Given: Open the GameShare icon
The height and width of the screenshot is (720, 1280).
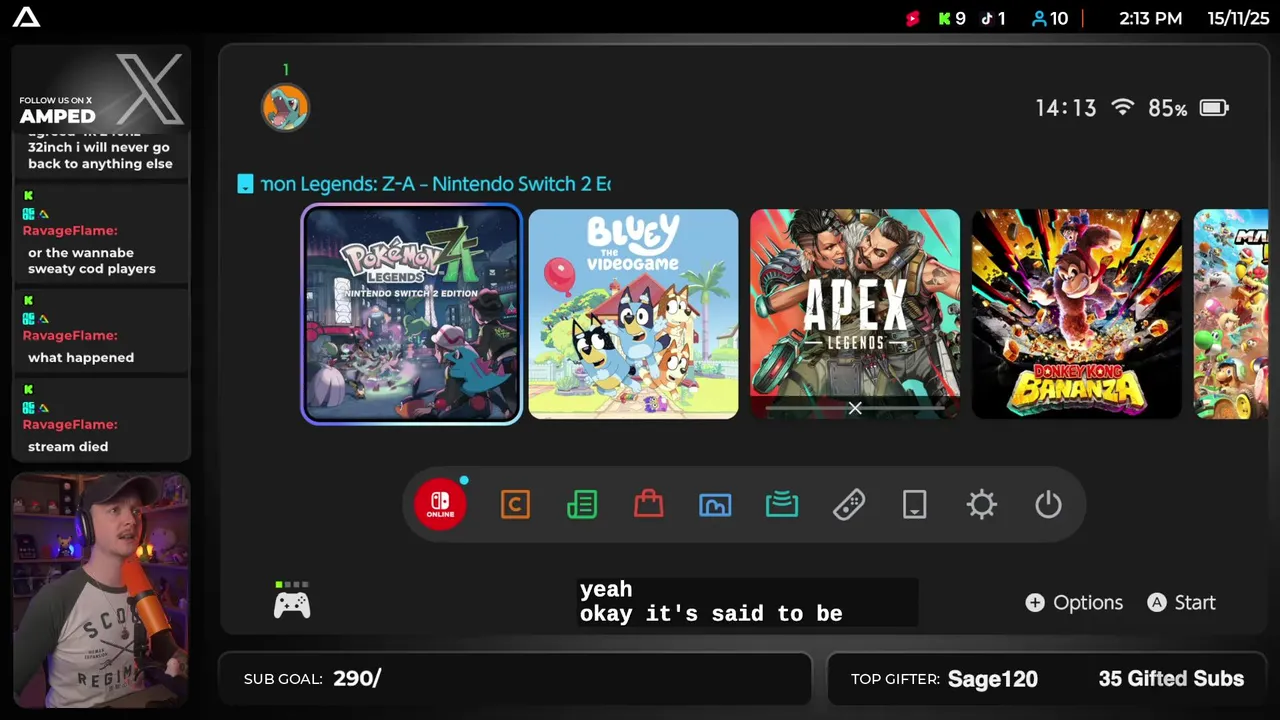Looking at the screenshot, I should [782, 505].
